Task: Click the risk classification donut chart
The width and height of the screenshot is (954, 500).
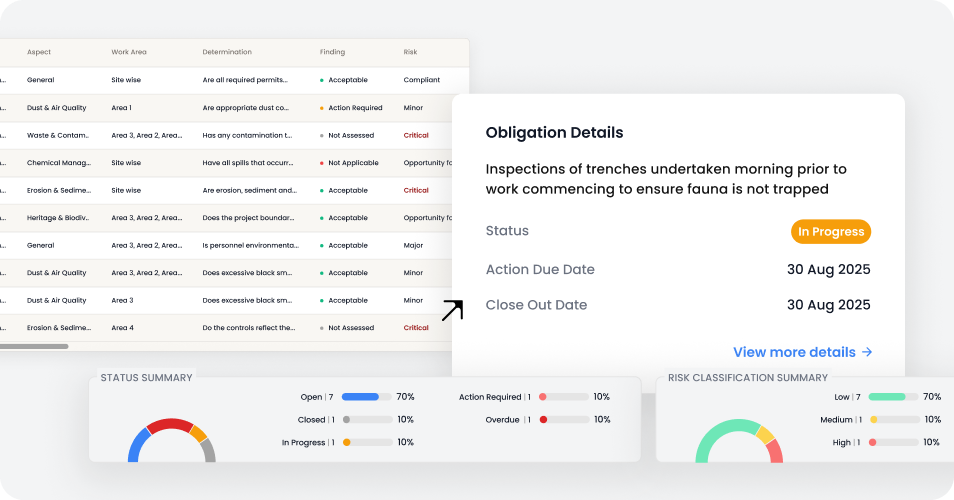Action: tap(739, 441)
